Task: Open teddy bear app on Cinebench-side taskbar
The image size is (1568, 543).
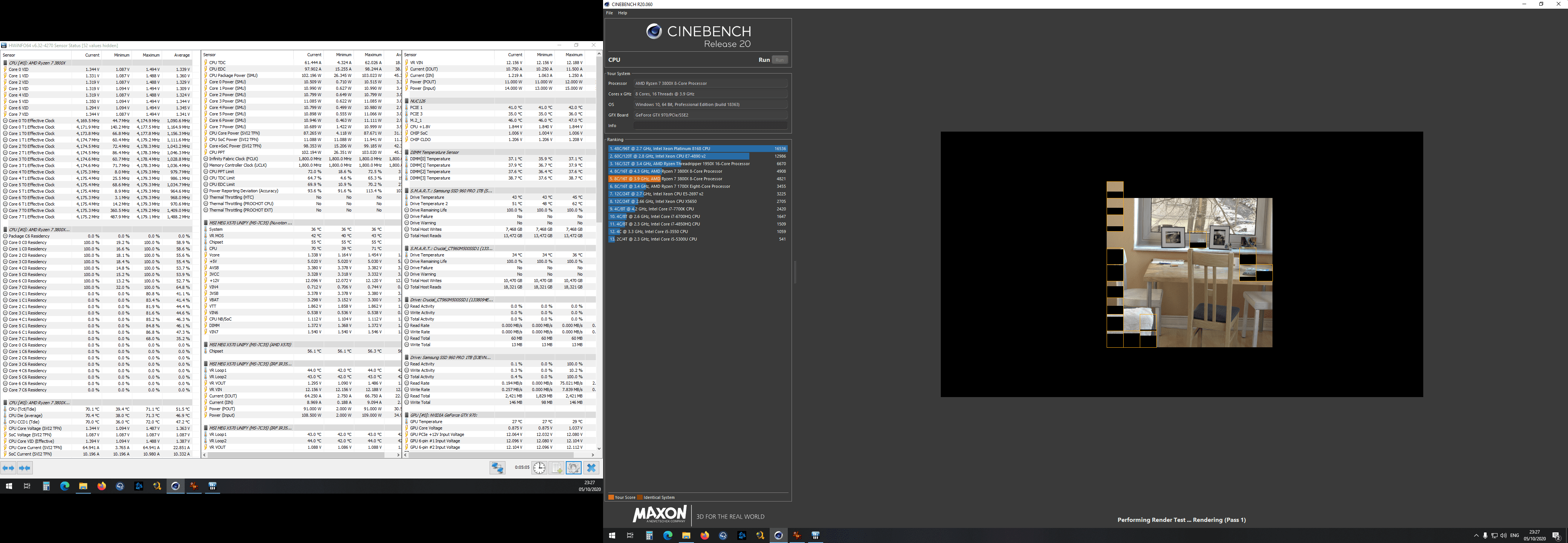Action: coord(797,536)
